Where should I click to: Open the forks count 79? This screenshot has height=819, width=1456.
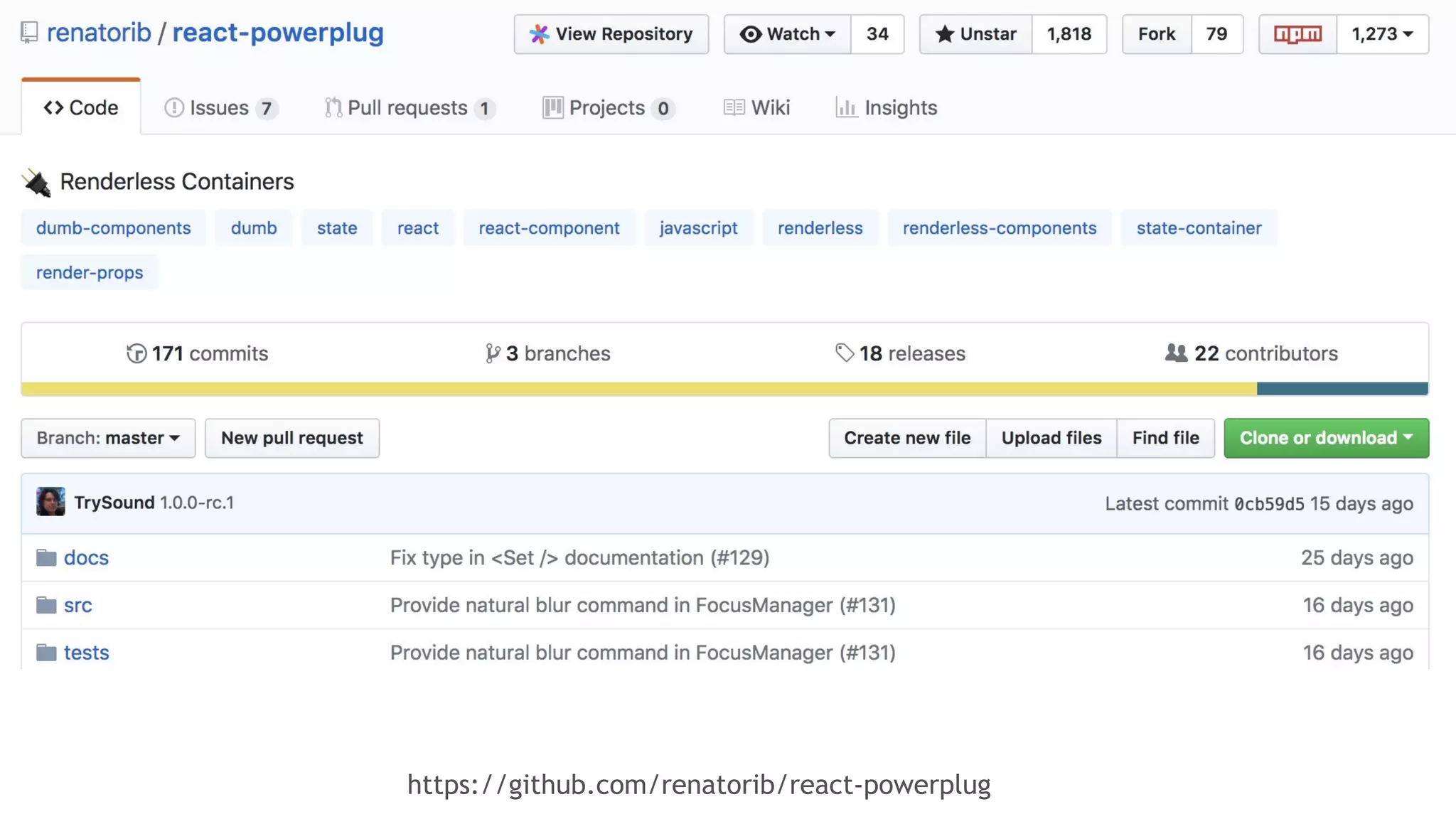point(1217,34)
